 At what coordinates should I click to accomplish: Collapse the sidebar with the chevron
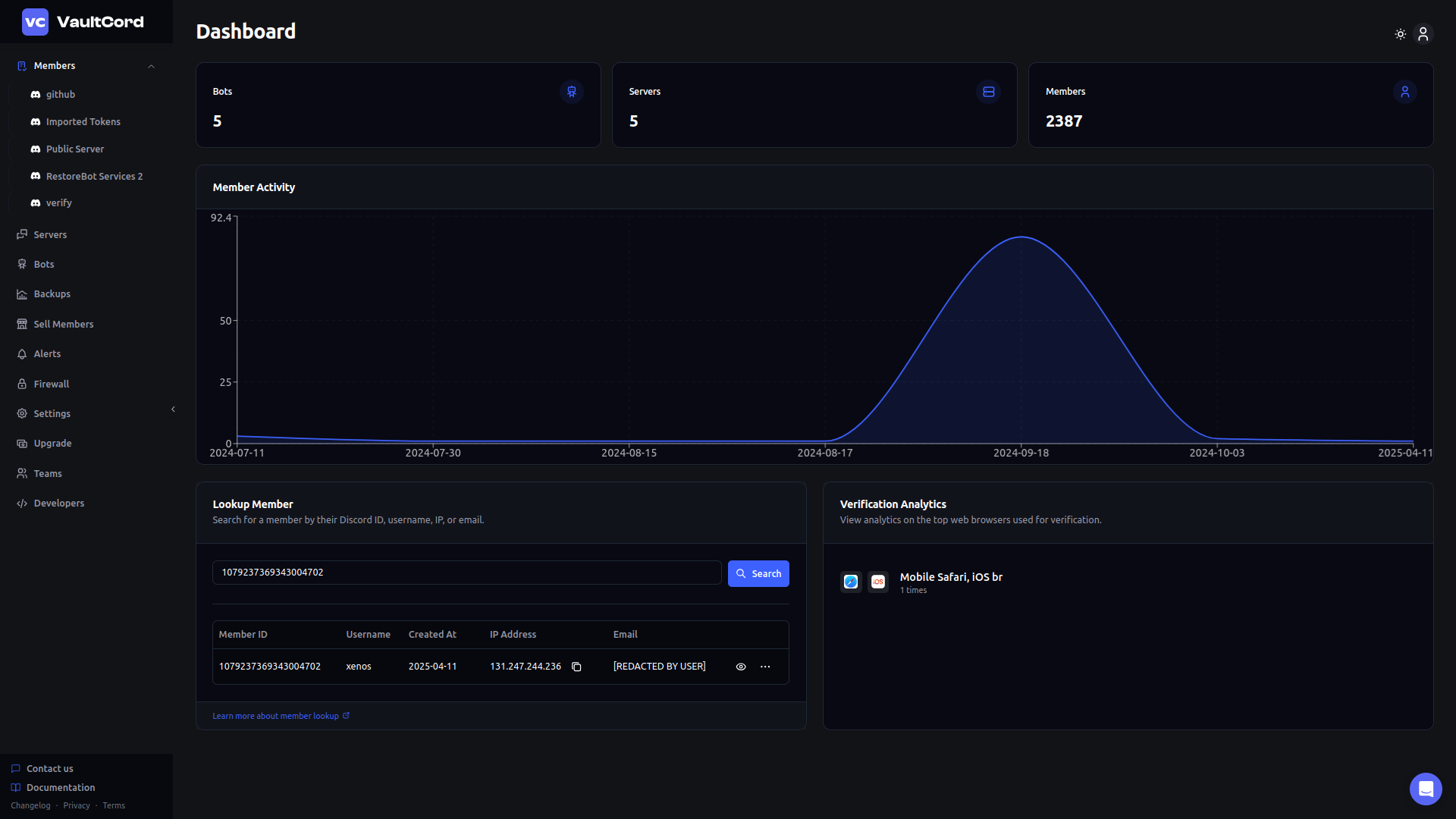(x=173, y=409)
